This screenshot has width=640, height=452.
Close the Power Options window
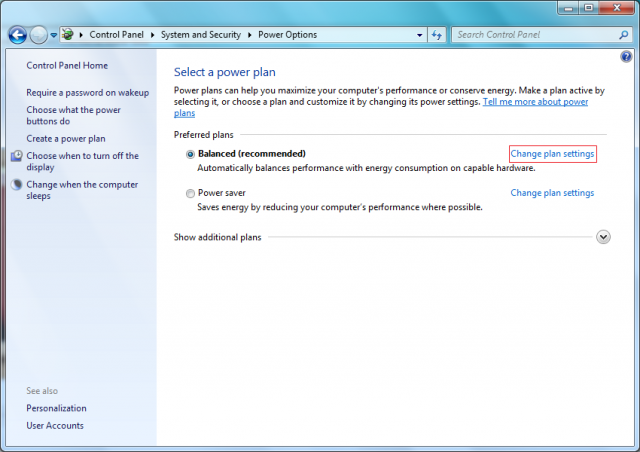tap(617, 8)
